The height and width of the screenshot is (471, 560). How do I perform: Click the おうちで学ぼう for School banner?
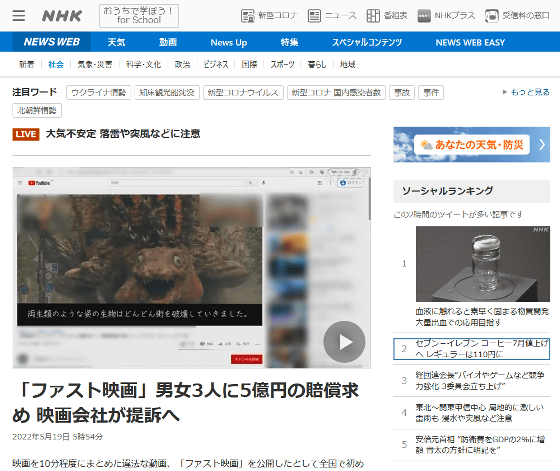point(139,16)
